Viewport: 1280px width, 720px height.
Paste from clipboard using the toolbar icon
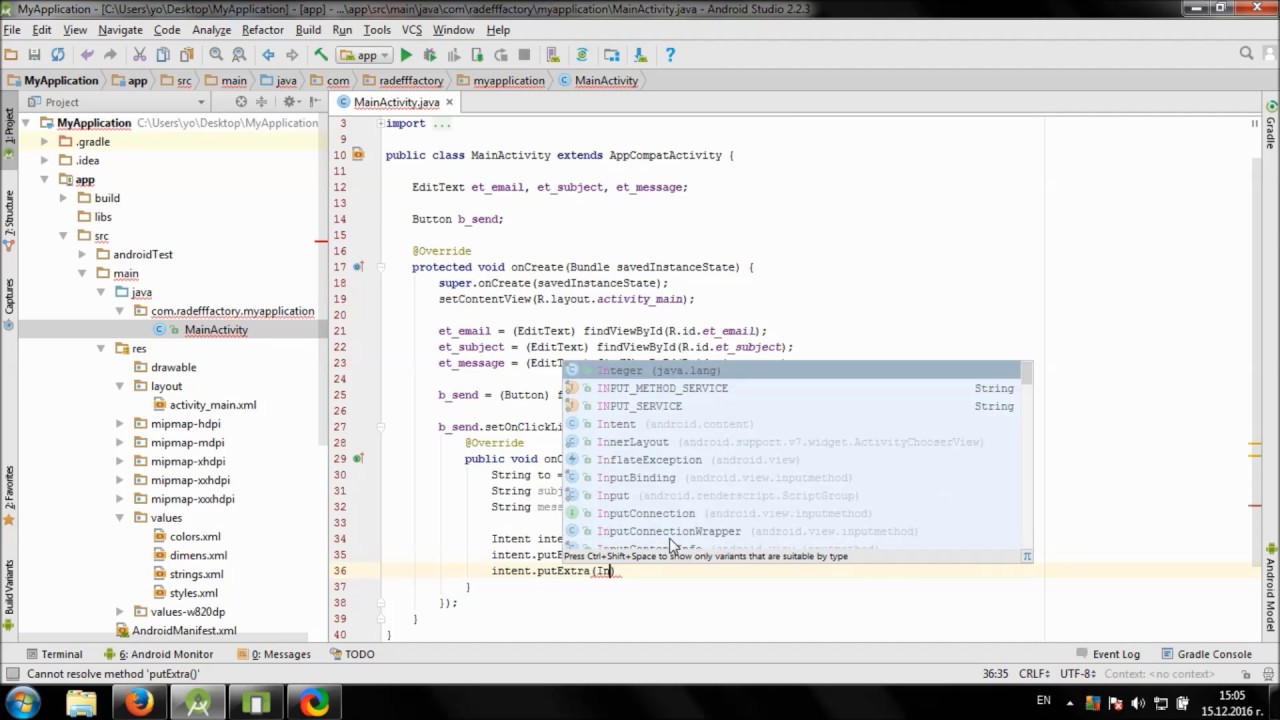[x=187, y=55]
